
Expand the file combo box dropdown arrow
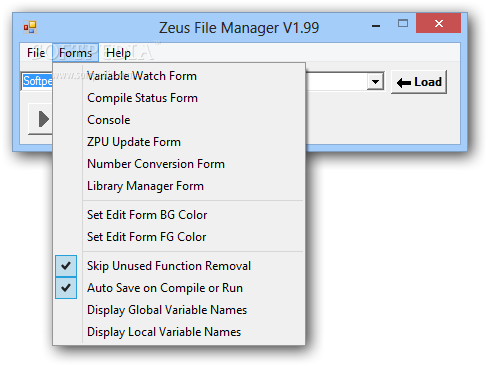pos(375,81)
